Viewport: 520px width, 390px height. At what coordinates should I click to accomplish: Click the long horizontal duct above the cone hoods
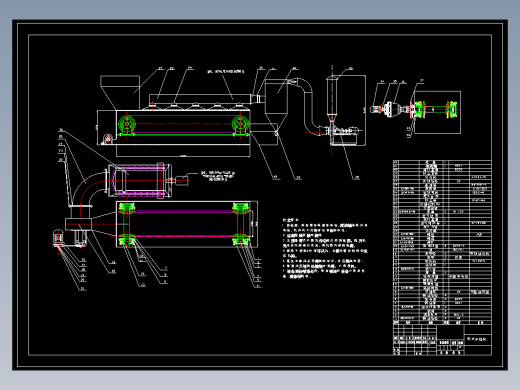pos(200,99)
